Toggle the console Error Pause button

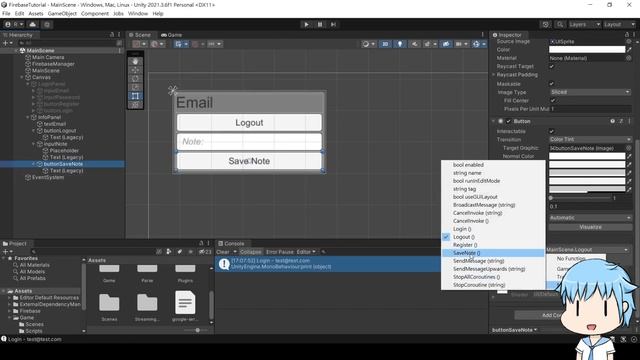click(280, 252)
